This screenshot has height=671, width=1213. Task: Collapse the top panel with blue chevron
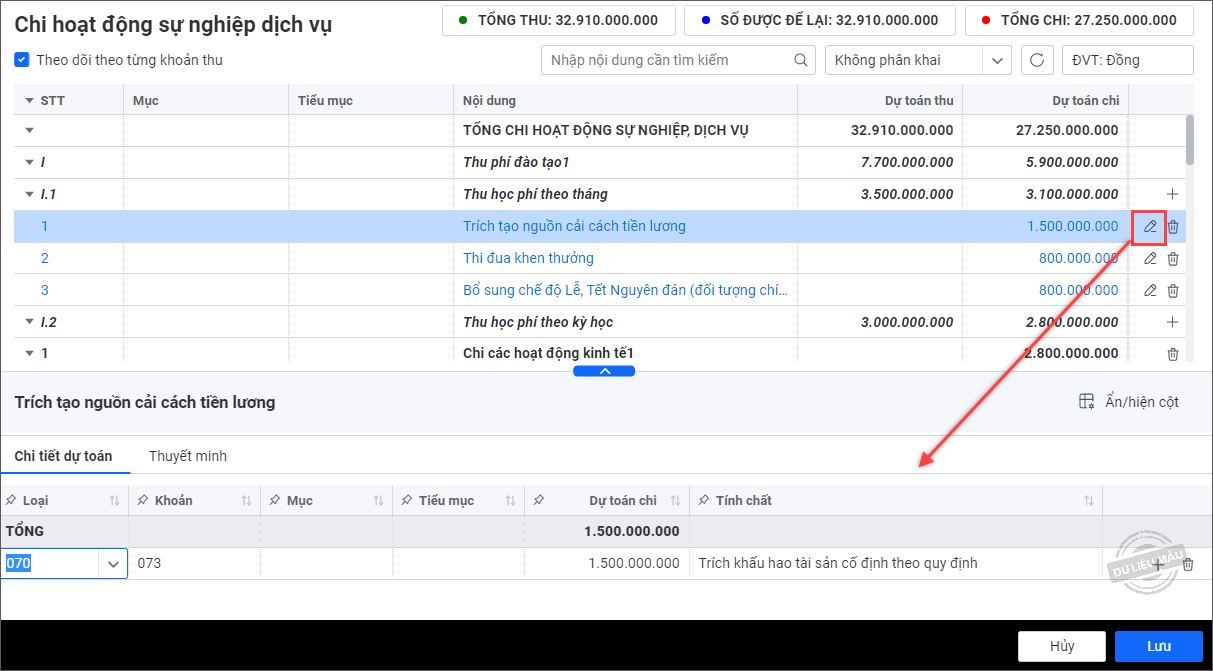click(x=604, y=371)
